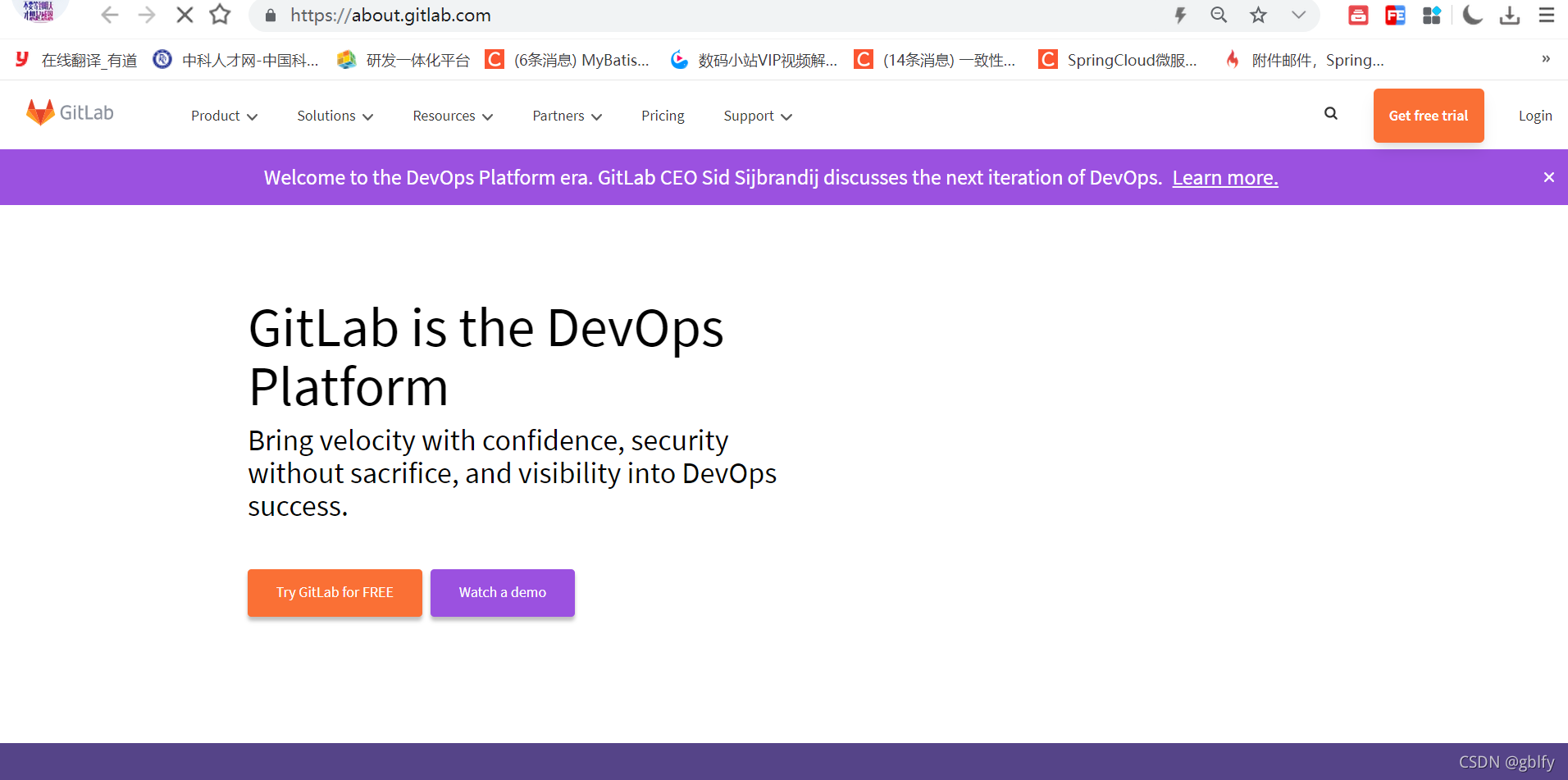Open the 中科人才网 bookmark

click(x=236, y=60)
